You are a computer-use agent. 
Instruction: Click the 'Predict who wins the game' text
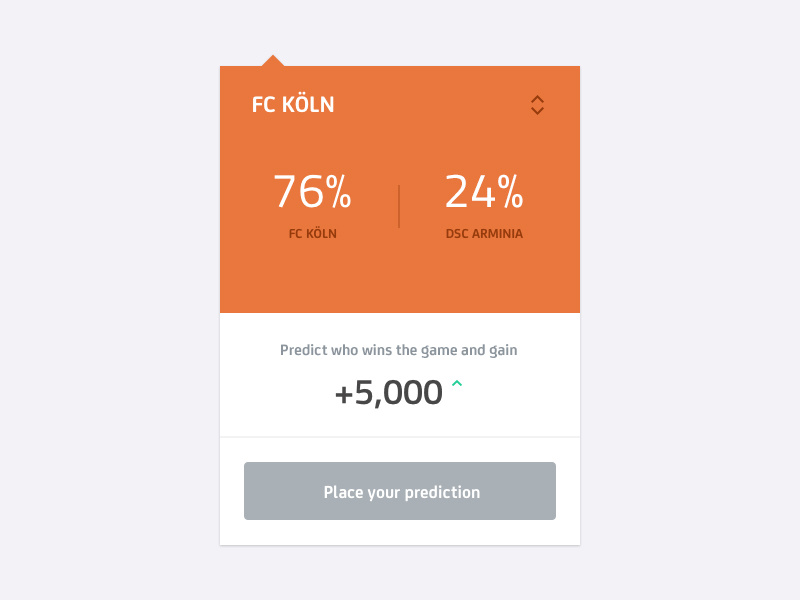coord(362,350)
